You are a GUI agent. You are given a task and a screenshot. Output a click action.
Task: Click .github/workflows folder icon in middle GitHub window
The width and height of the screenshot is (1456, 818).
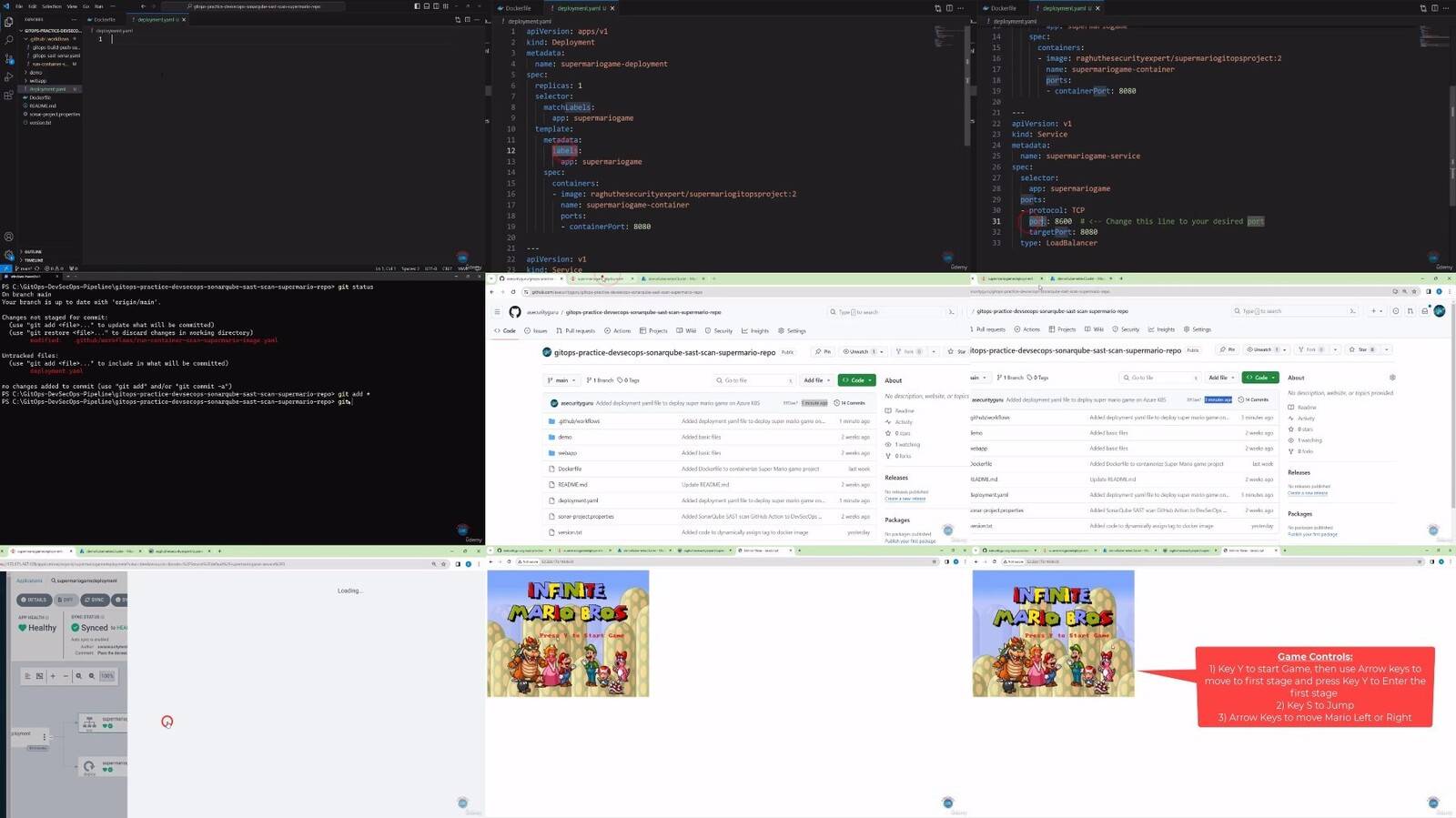pos(551,421)
